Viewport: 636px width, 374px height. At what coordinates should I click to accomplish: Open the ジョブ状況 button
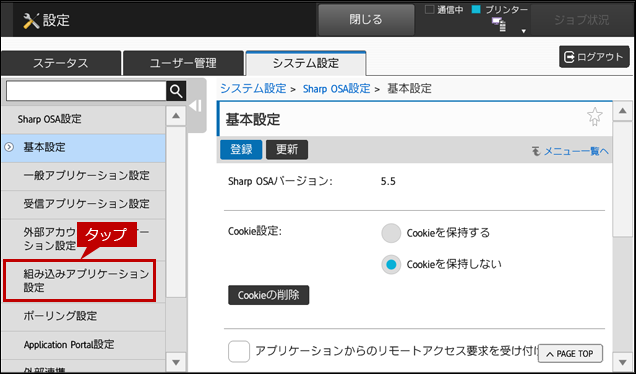tap(582, 19)
